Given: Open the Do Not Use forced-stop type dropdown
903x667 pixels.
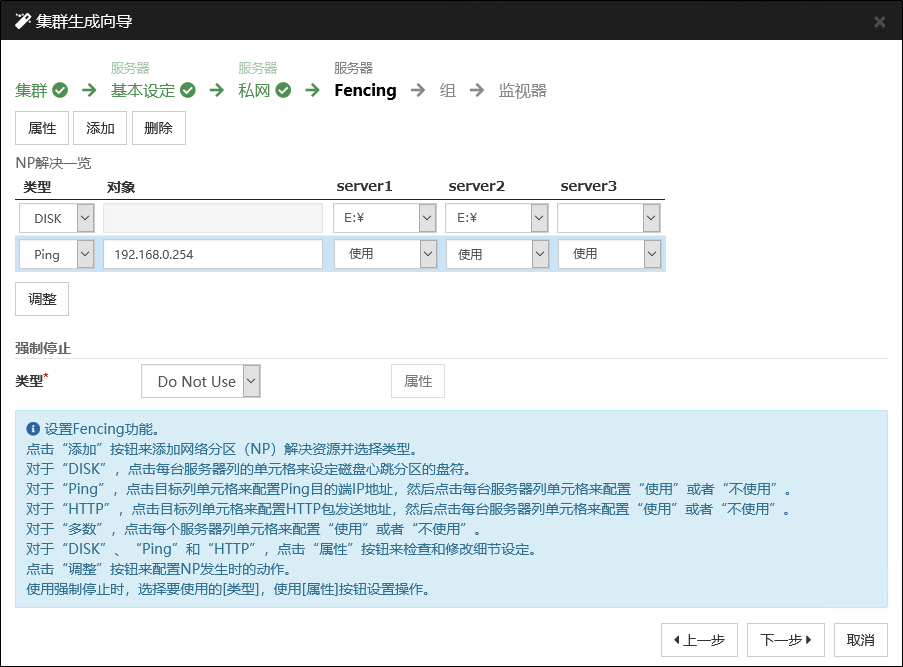Looking at the screenshot, I should [x=201, y=381].
